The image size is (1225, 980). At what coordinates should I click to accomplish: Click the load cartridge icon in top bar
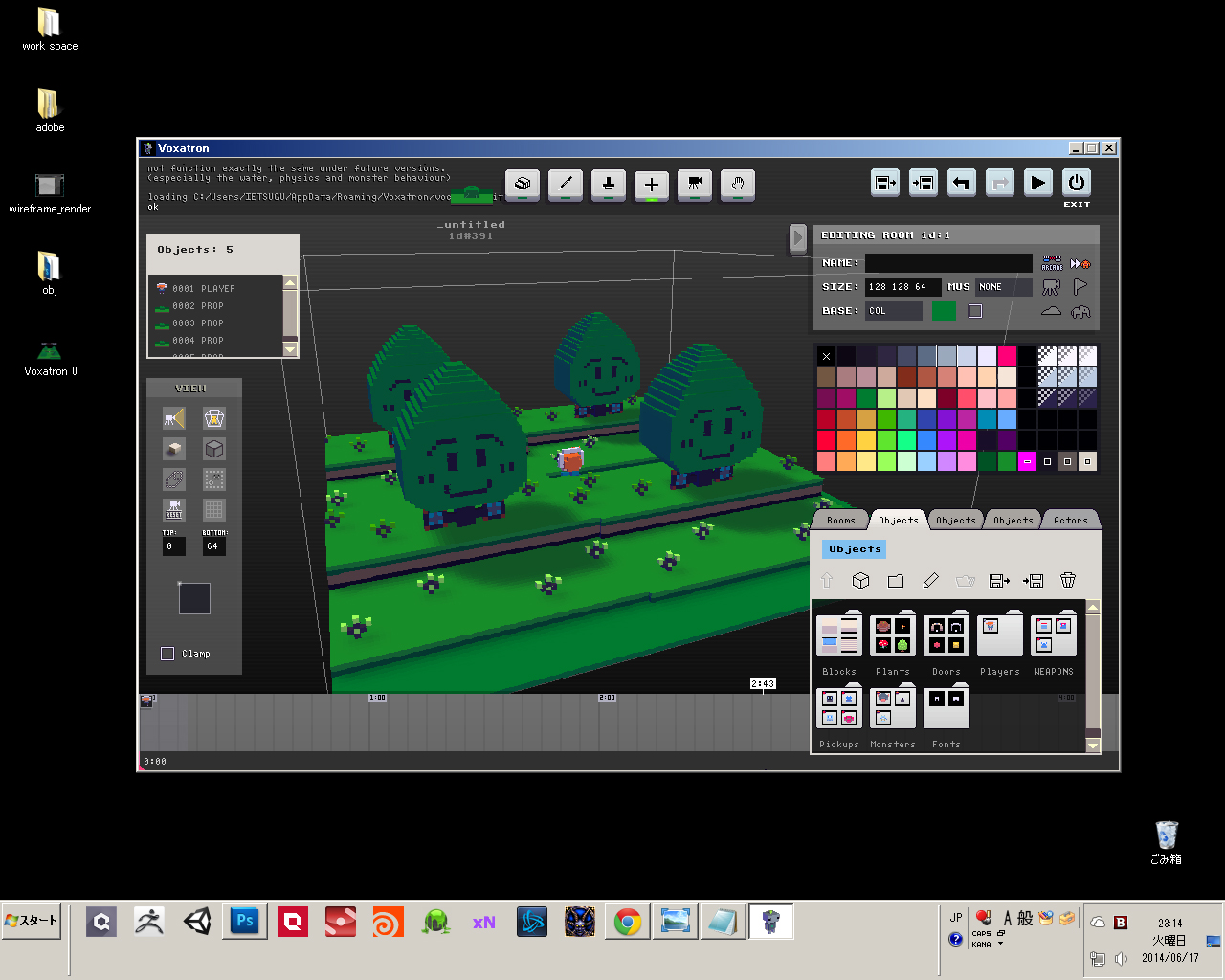924,183
